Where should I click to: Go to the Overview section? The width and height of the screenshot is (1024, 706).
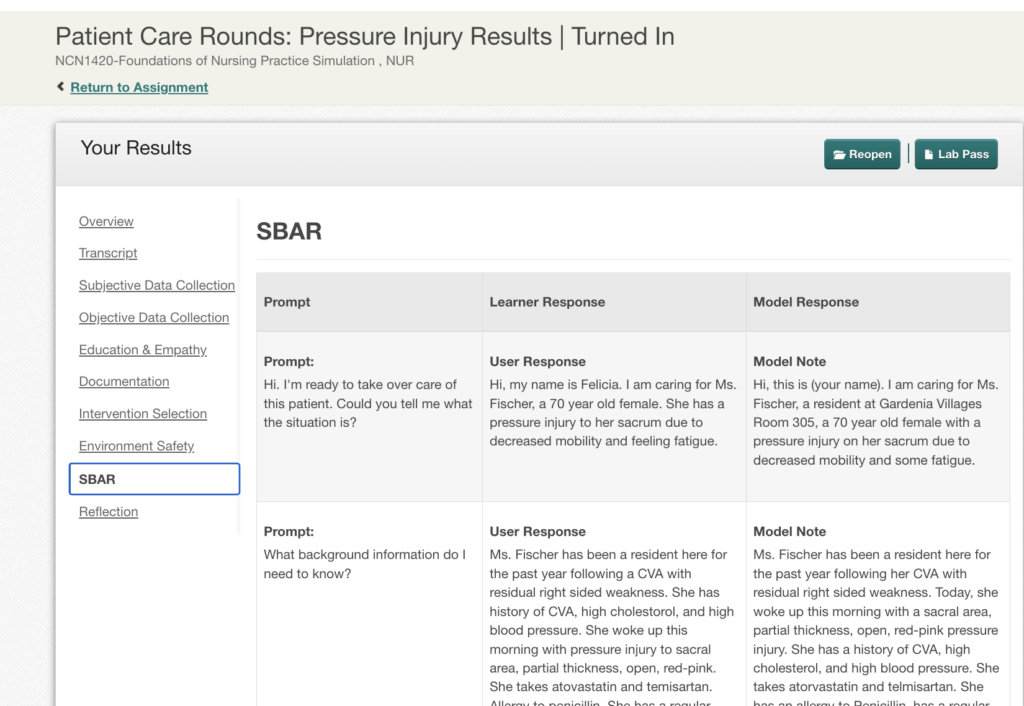tap(106, 221)
